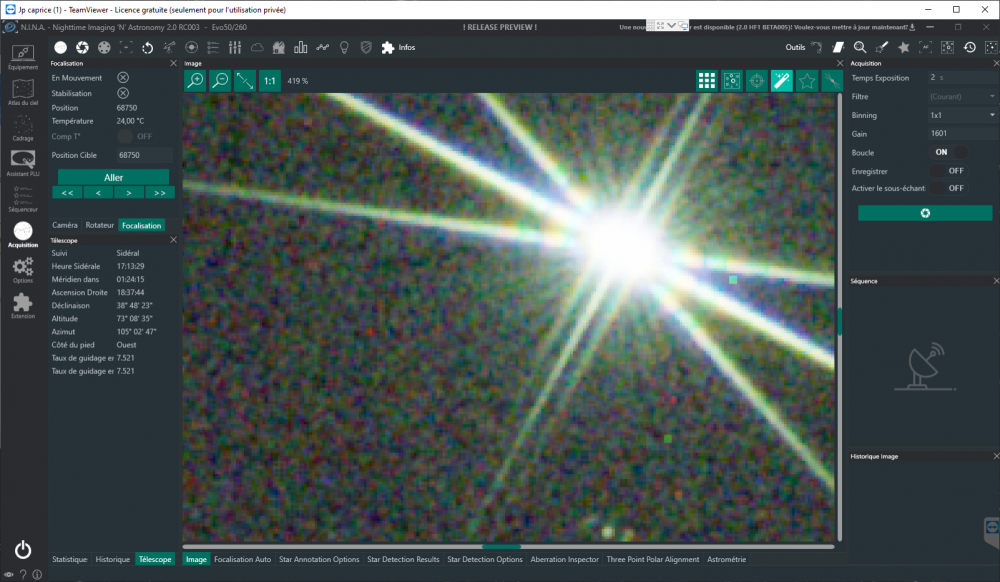Toggle star detection annotation icon

pyautogui.click(x=732, y=81)
